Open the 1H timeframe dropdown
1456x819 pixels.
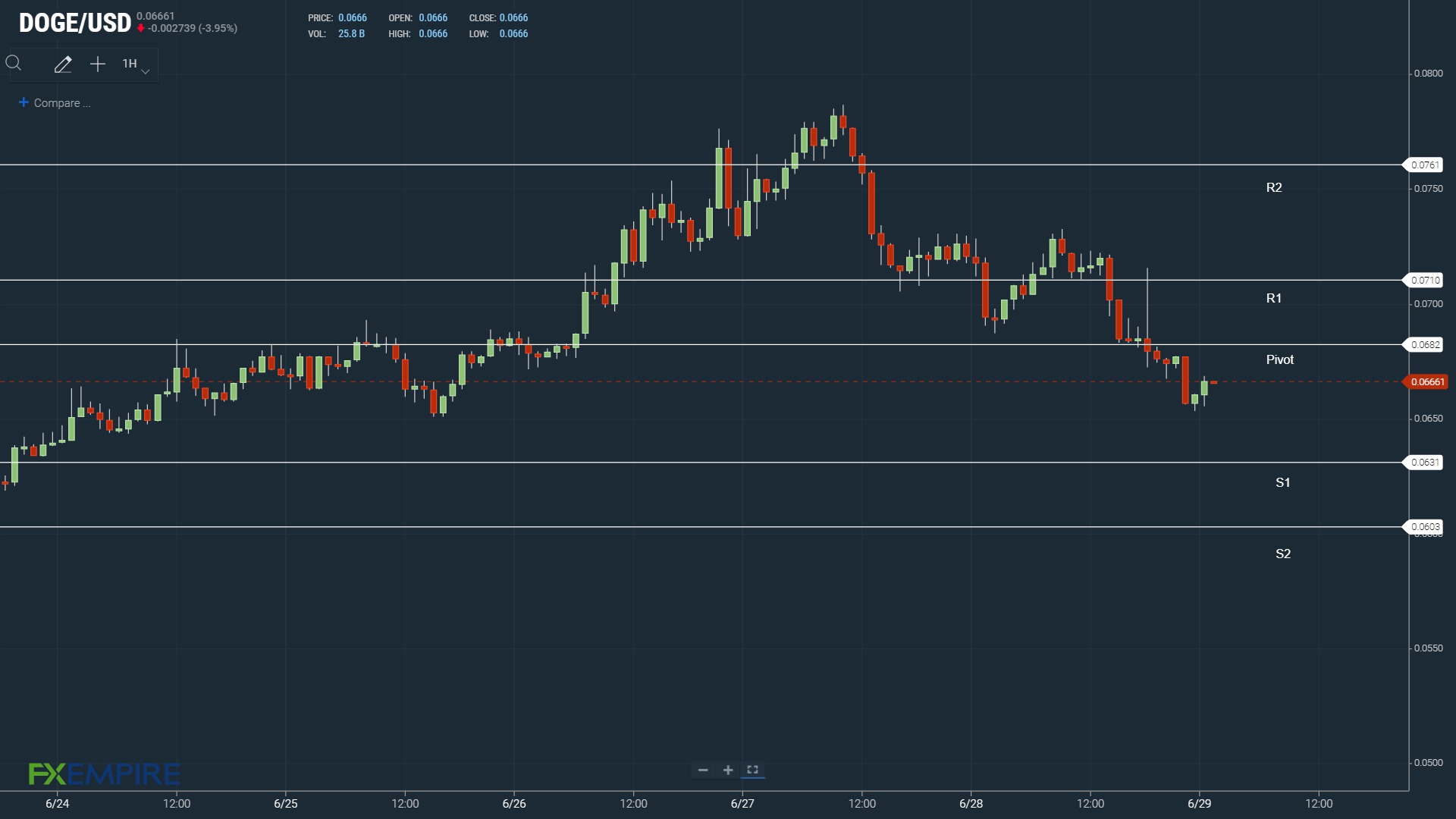pyautogui.click(x=136, y=64)
